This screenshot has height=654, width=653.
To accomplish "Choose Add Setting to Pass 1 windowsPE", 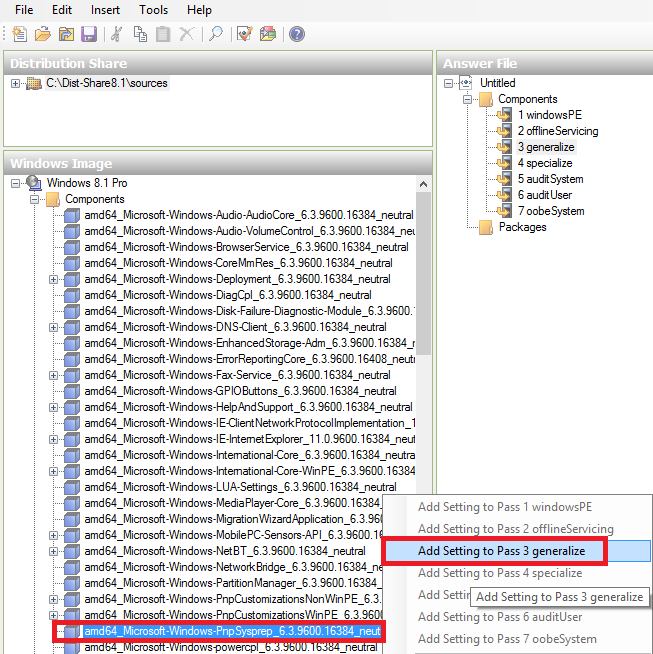I will 516,507.
